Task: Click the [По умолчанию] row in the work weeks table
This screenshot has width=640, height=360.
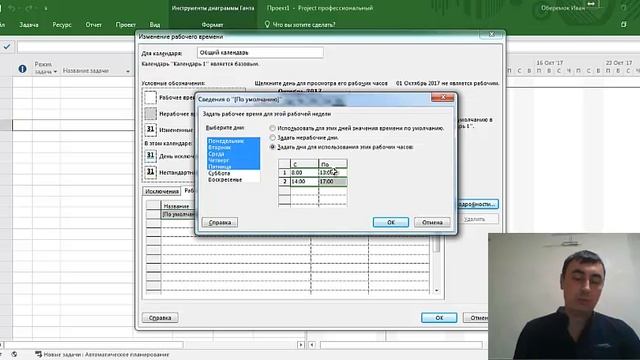Action: (x=178, y=214)
